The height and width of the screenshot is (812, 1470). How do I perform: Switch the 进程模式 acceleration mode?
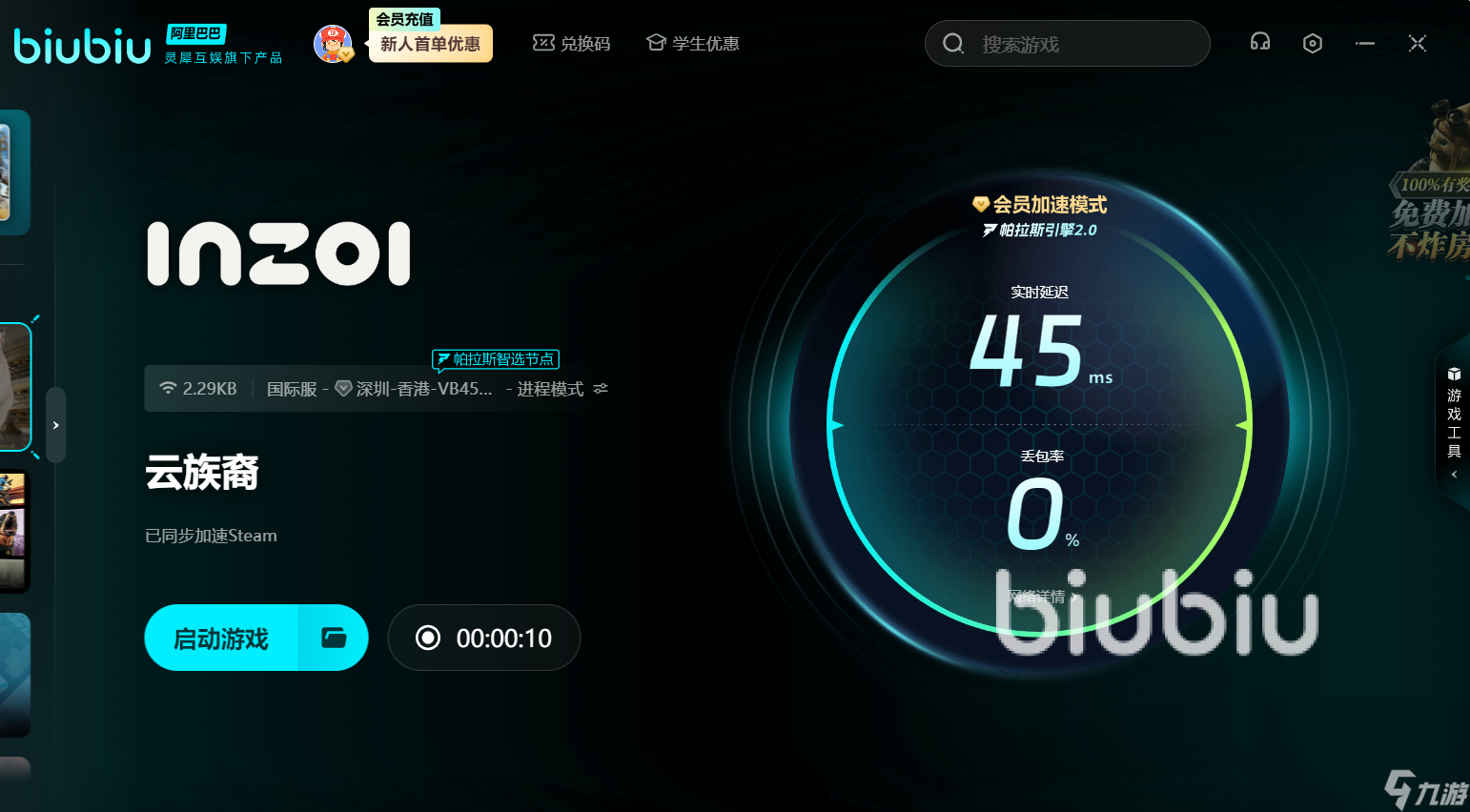[550, 389]
